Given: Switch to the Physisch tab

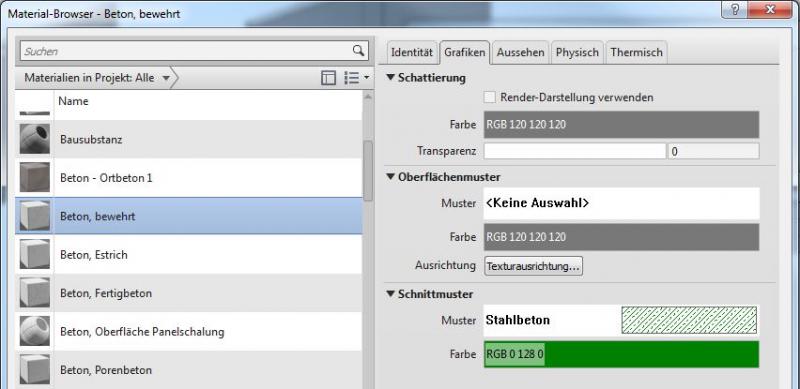Looking at the screenshot, I should click(577, 52).
